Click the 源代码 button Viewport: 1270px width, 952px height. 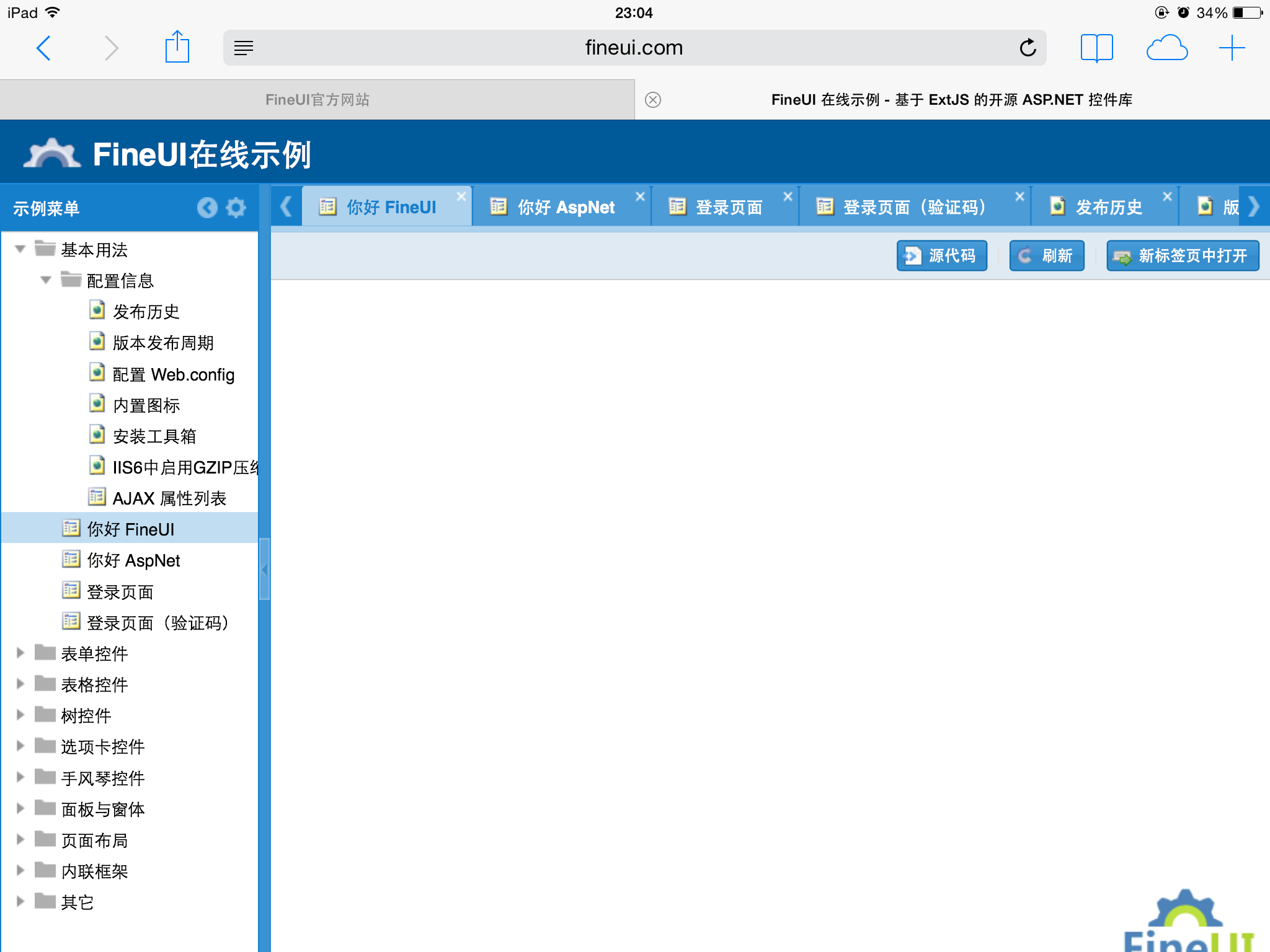pos(941,255)
